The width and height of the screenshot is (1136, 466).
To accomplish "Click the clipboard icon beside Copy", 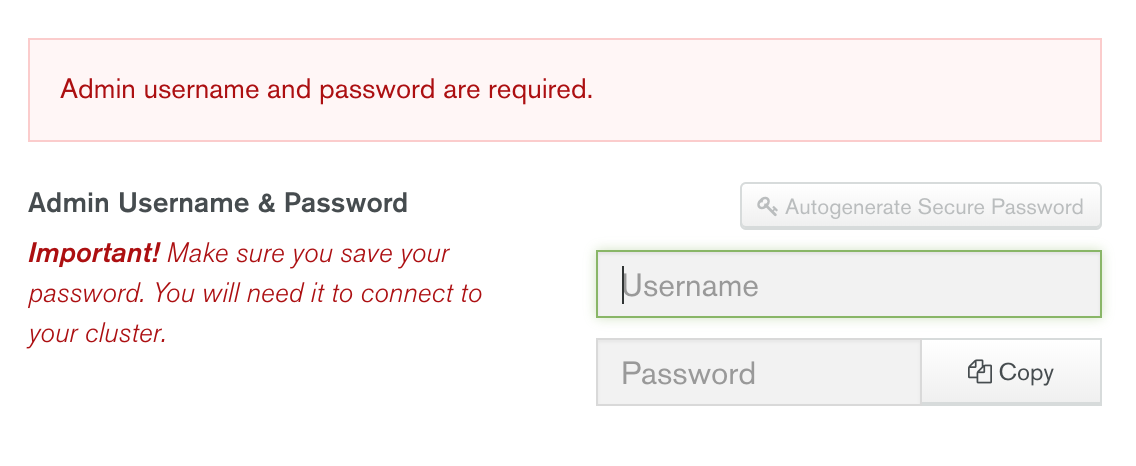I will [x=979, y=372].
